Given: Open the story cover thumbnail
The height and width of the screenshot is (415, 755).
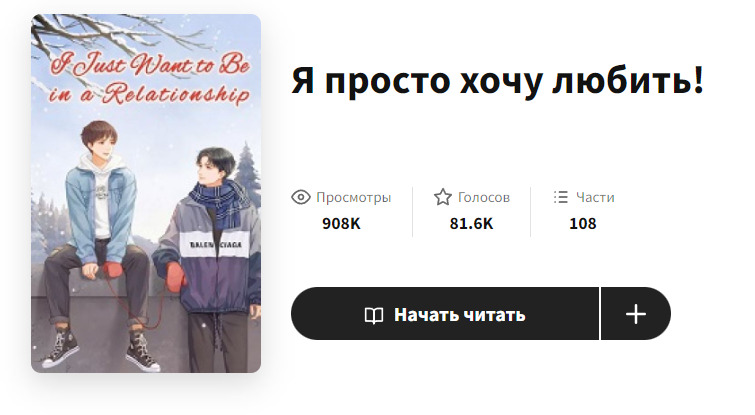Looking at the screenshot, I should tap(146, 194).
